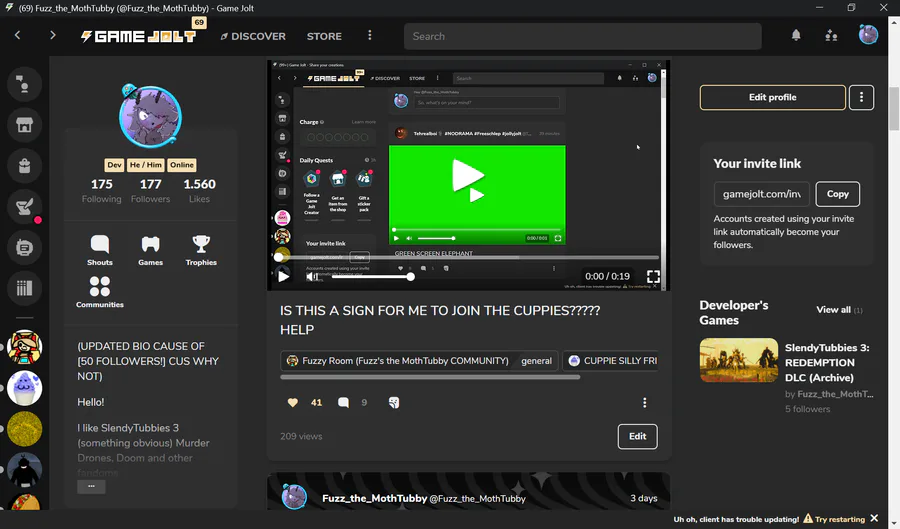Copy the invite link

(x=837, y=194)
